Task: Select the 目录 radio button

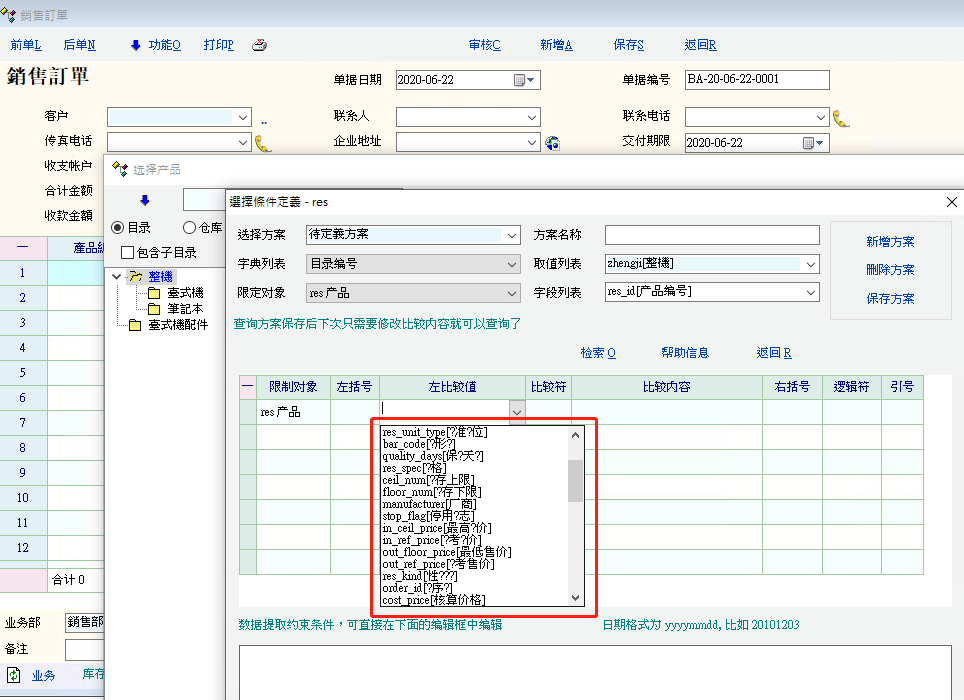Action: 118,228
